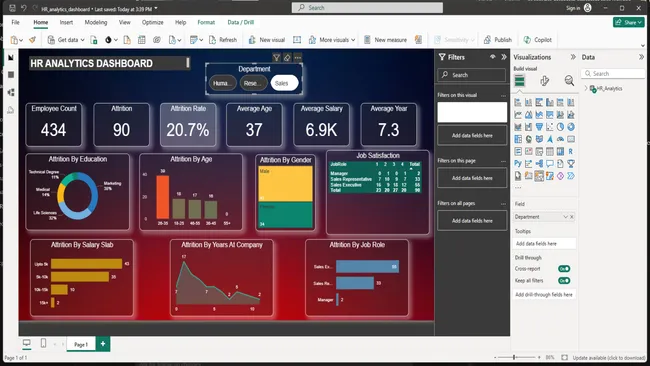Create a New measure
Screen dimensions: 650x366
pos(385,40)
